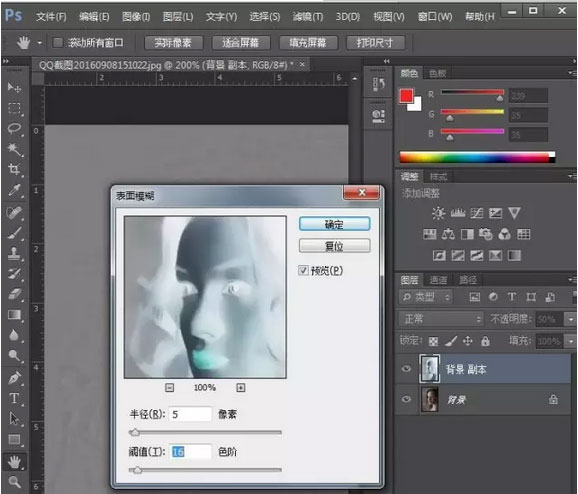This screenshot has width=578, height=494.
Task: Open the Hand tool preset picker arrow
Action: point(39,43)
